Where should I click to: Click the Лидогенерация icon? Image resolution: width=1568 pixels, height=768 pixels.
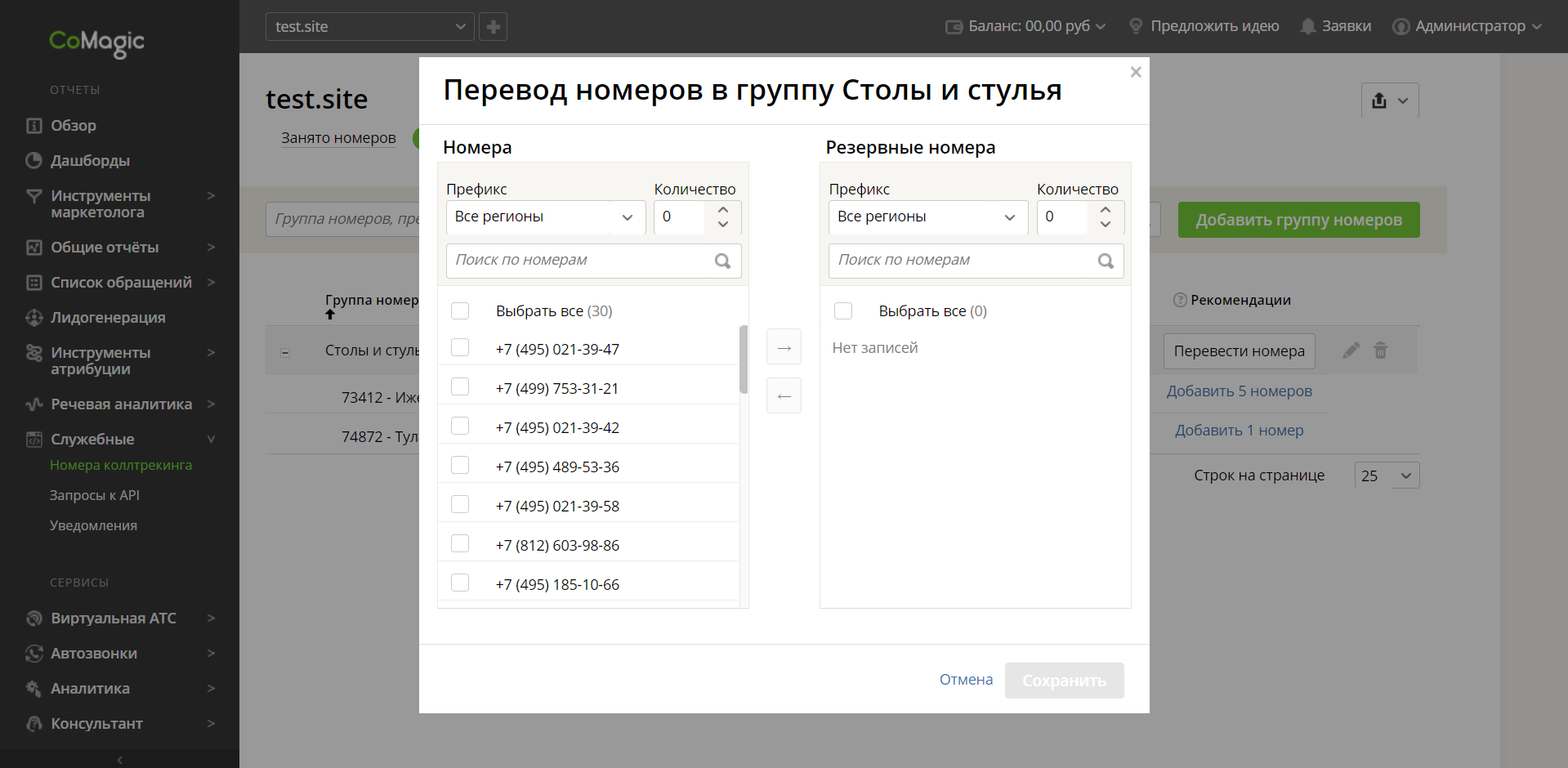coord(34,318)
